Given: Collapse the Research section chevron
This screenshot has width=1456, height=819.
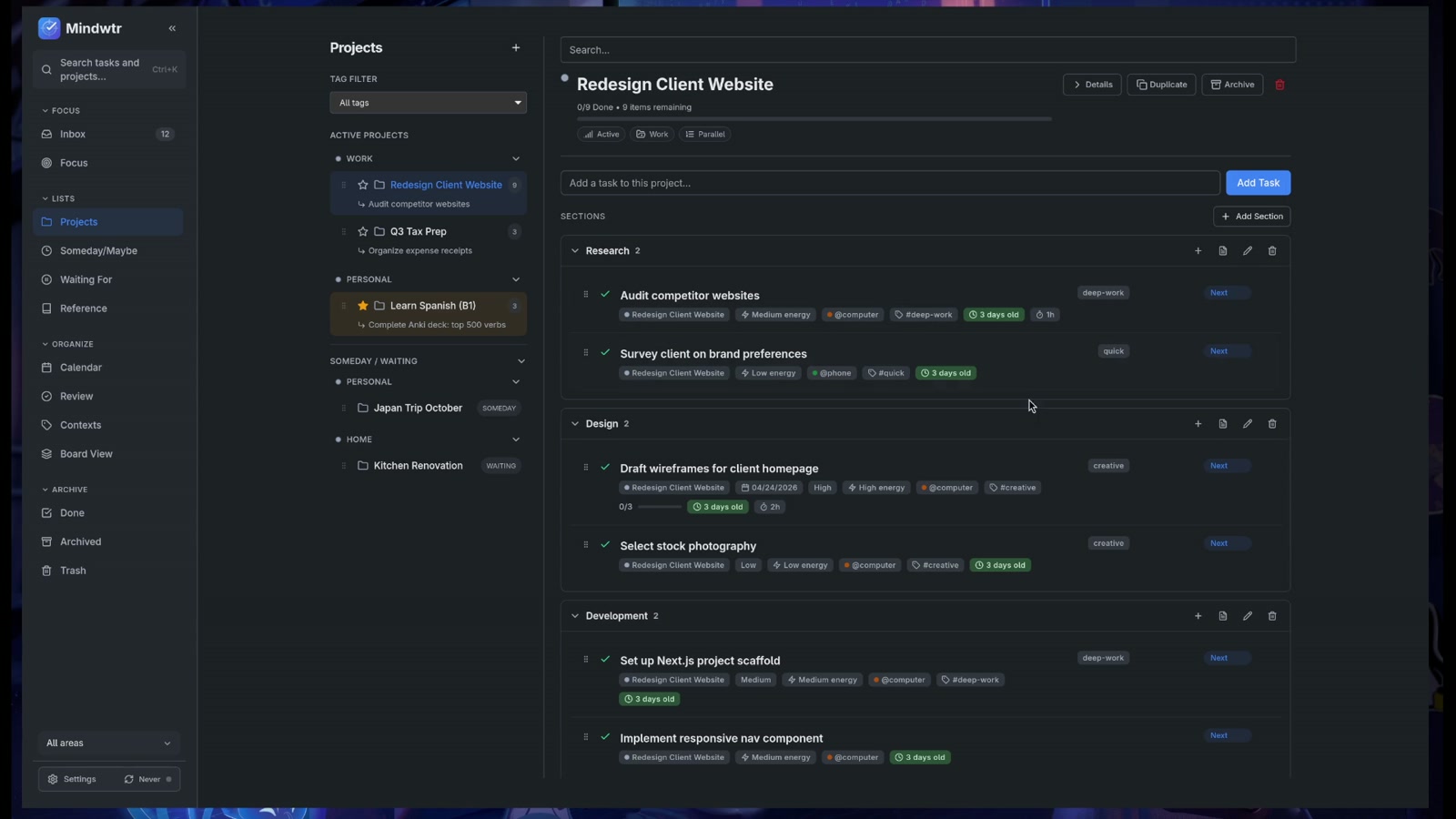Looking at the screenshot, I should point(575,250).
